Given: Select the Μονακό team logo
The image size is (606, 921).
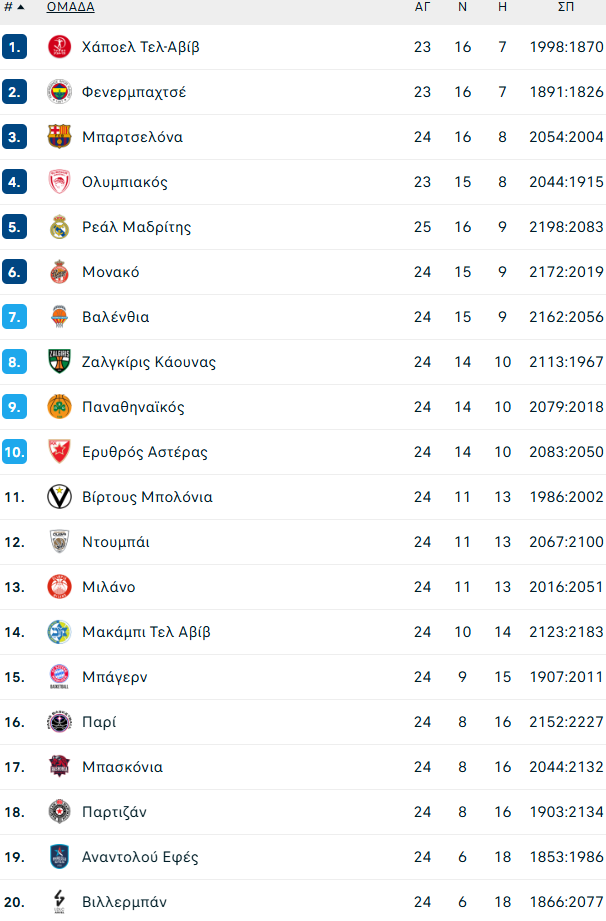Looking at the screenshot, I should point(59,272).
